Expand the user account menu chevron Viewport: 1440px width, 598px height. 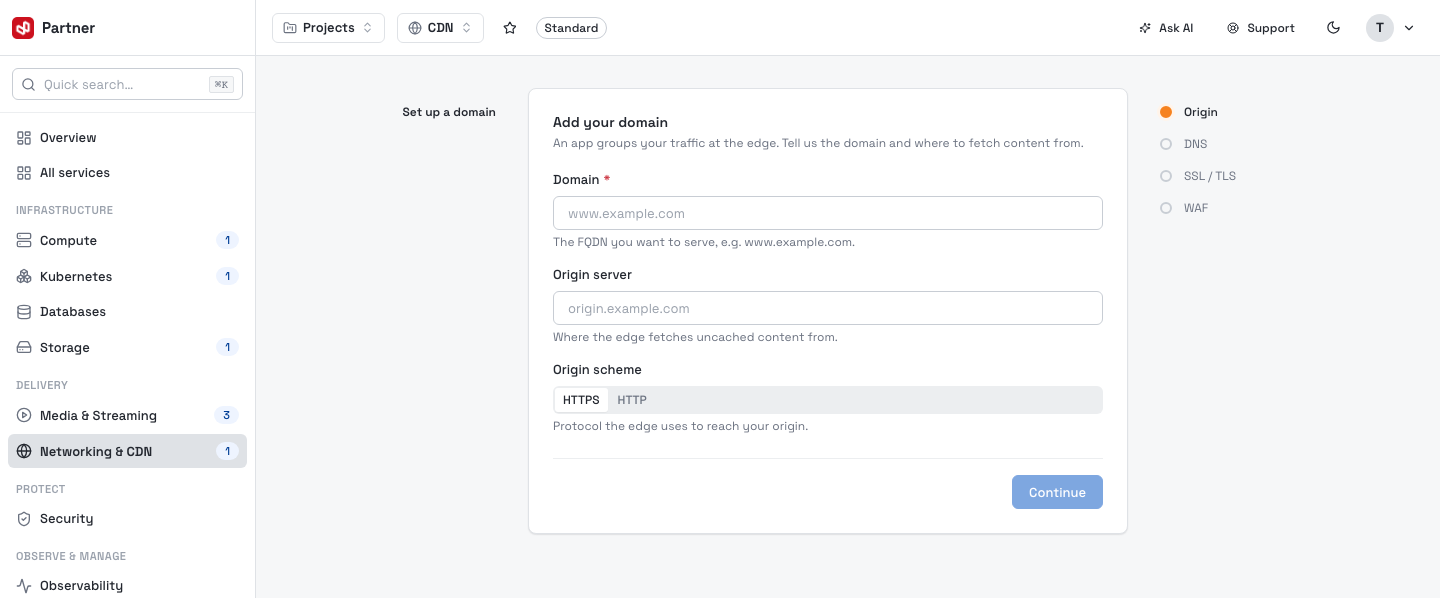1409,28
